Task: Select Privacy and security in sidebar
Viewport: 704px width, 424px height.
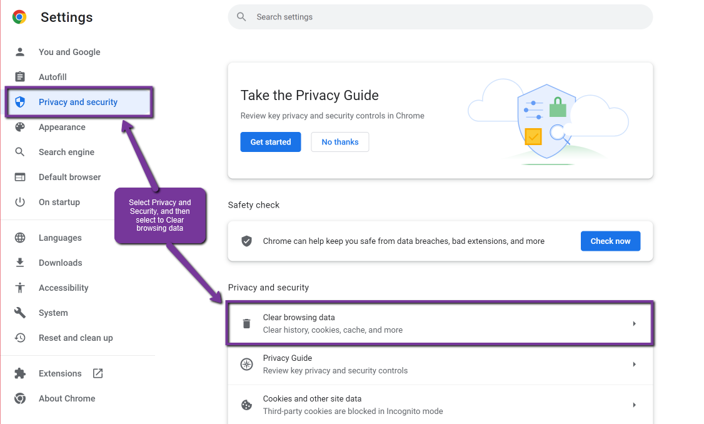Action: [78, 102]
